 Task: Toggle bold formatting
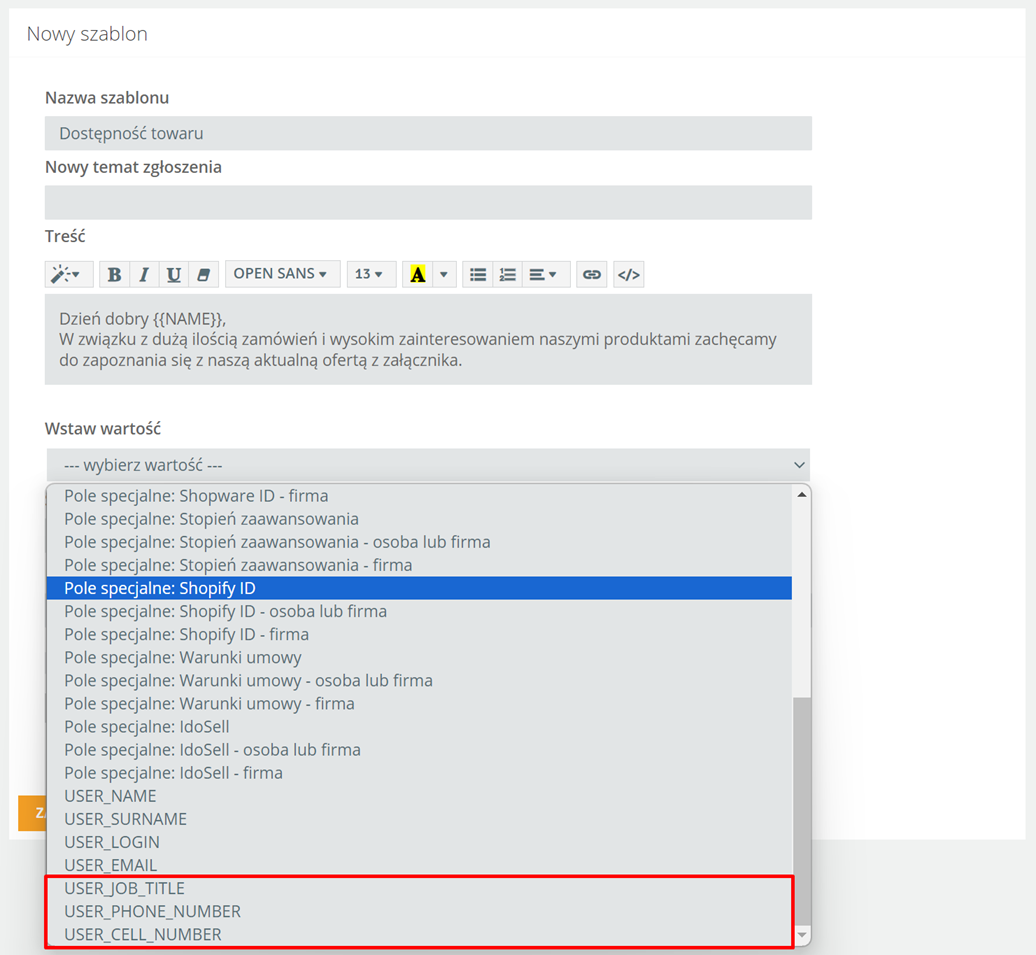[x=114, y=274]
